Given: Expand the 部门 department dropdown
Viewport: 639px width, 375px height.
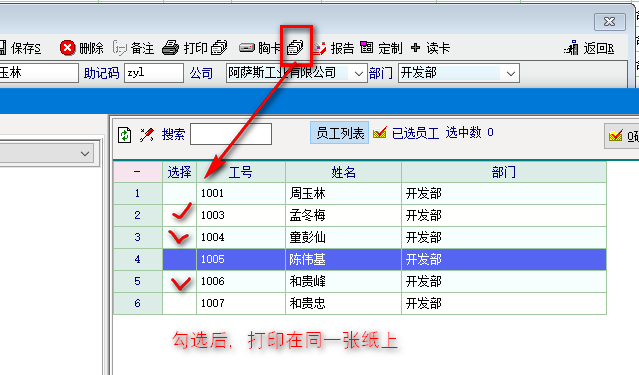Looking at the screenshot, I should [x=511, y=74].
